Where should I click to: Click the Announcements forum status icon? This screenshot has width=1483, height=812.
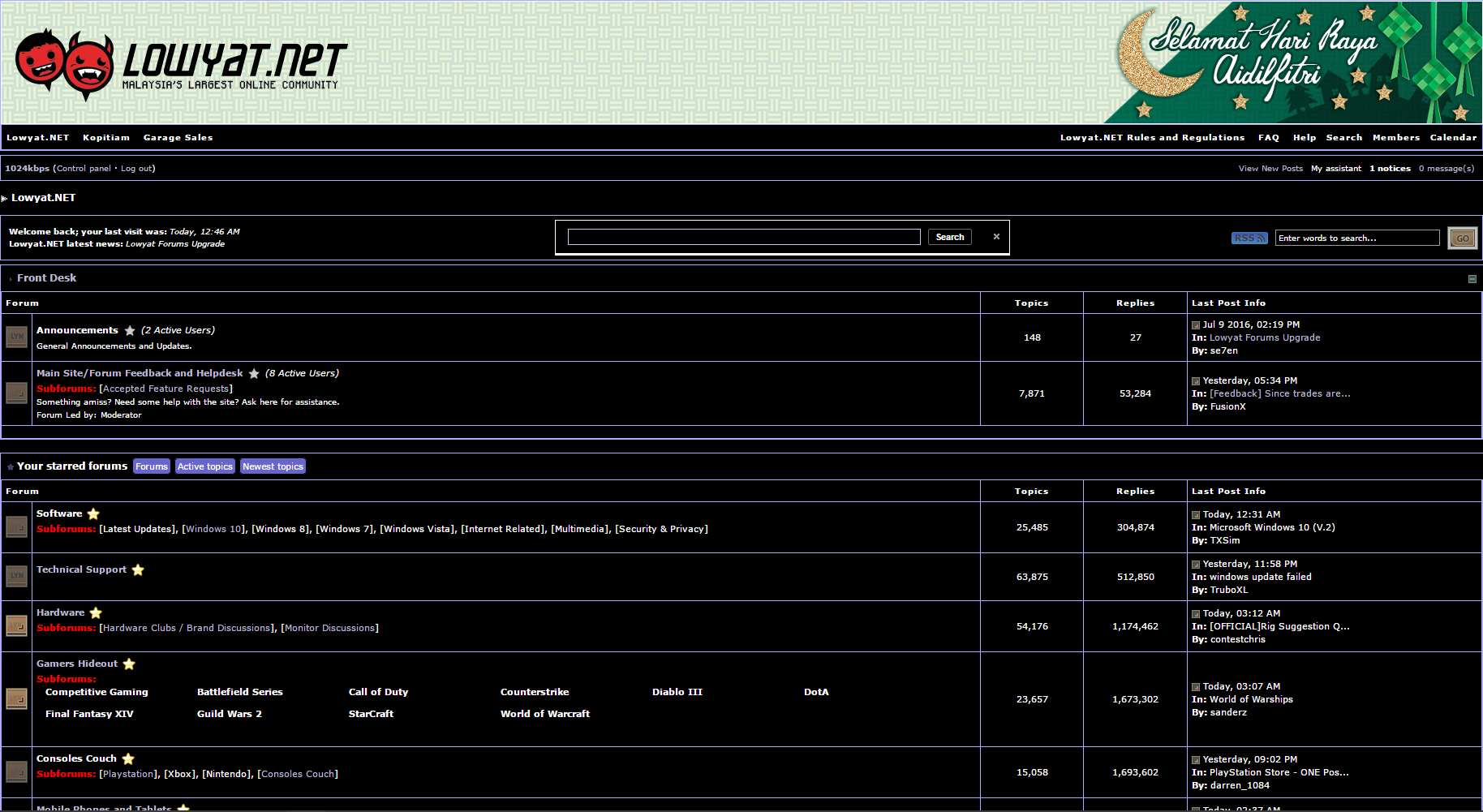pos(17,337)
